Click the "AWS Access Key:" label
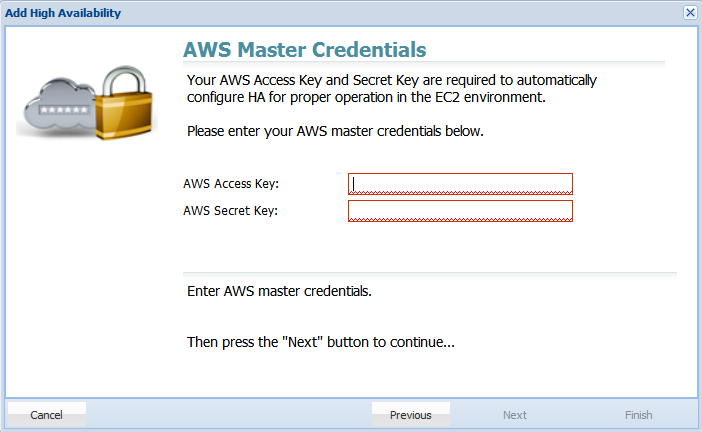The width and height of the screenshot is (702, 432). coord(231,184)
